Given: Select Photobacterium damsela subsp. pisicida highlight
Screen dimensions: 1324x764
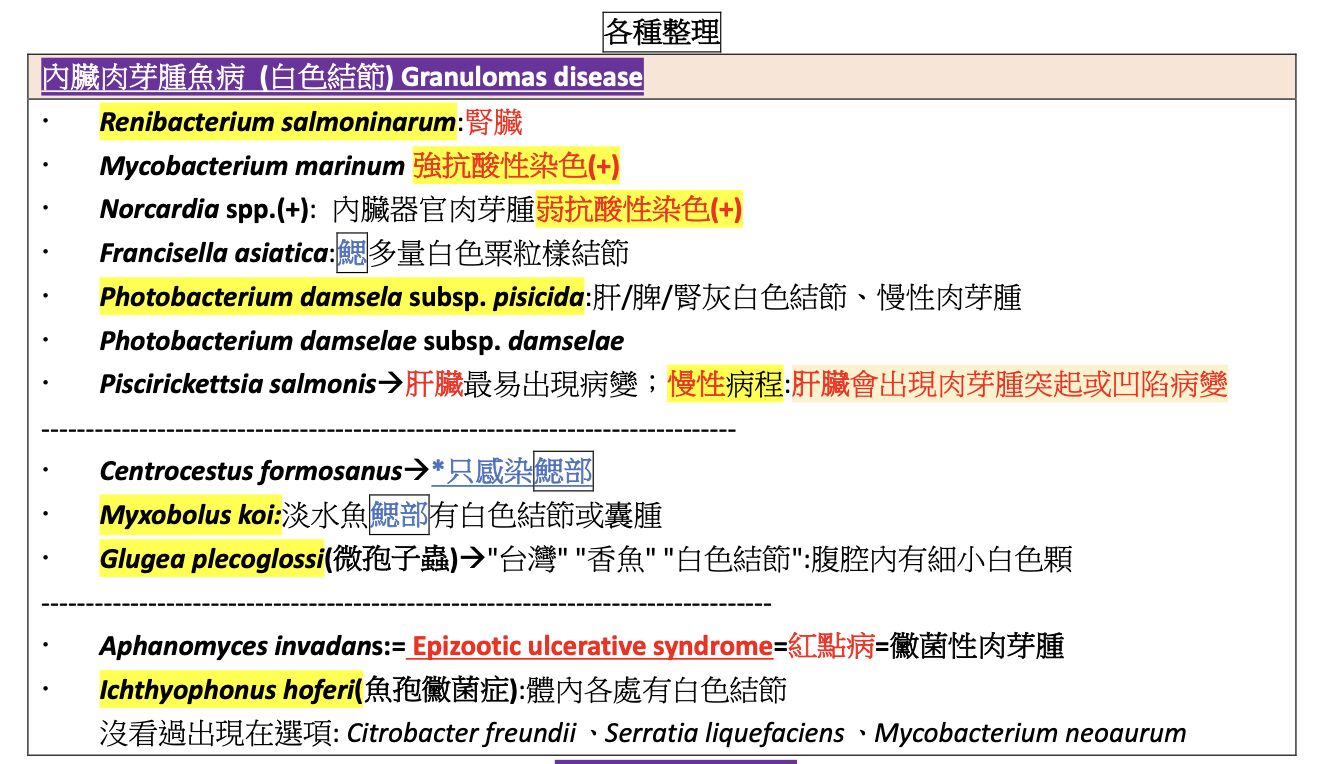Looking at the screenshot, I should [342, 297].
